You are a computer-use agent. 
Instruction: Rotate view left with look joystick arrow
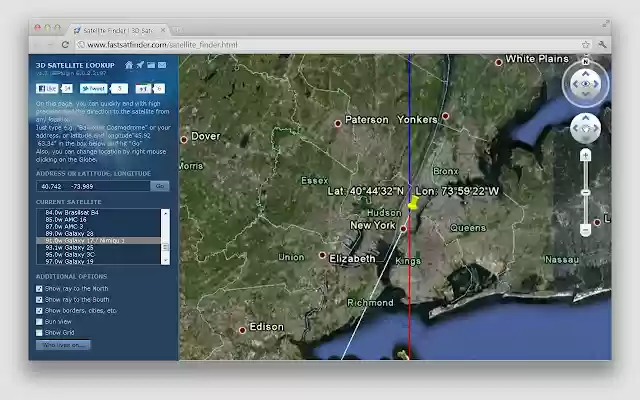(x=575, y=84)
